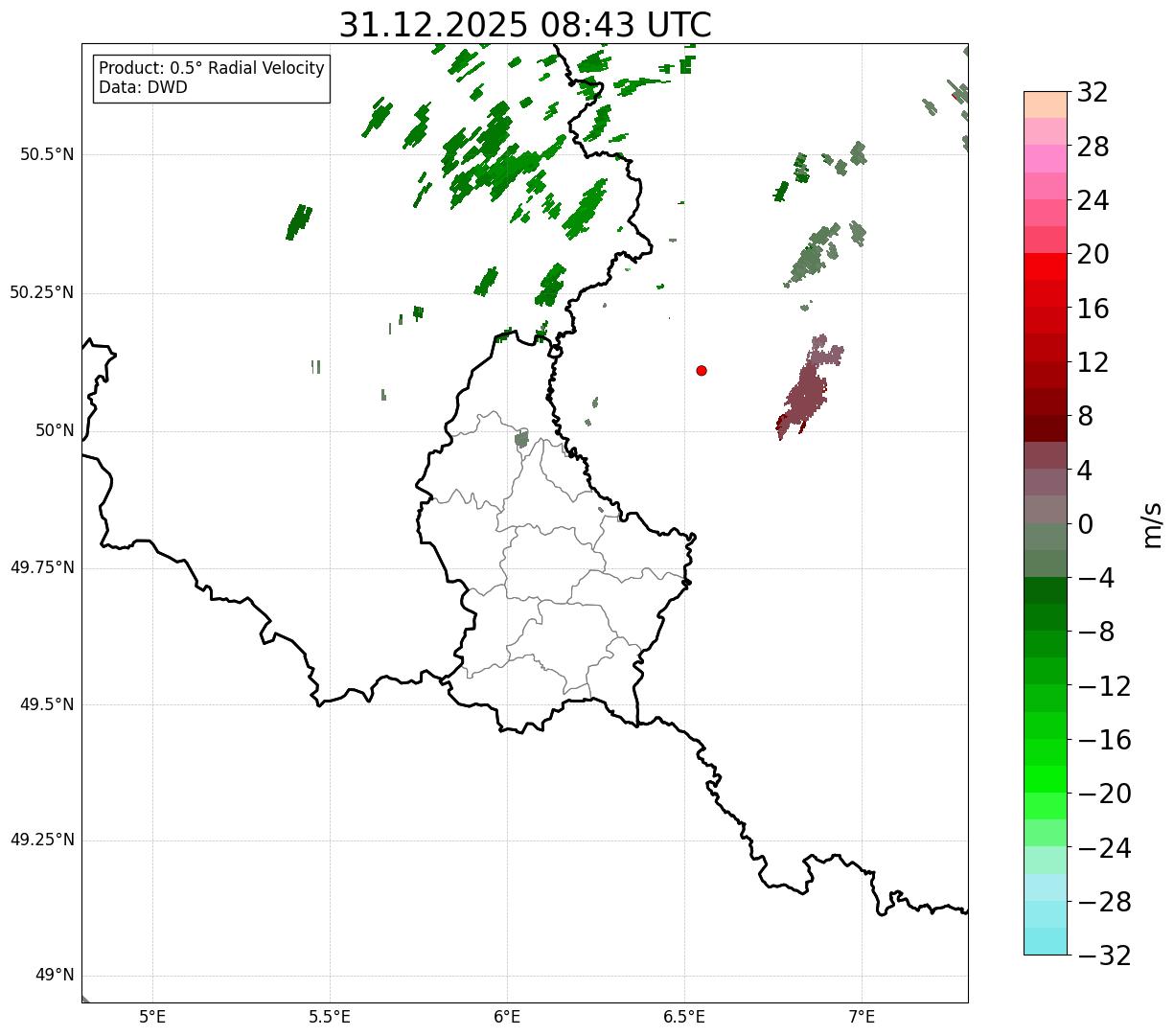The width and height of the screenshot is (1174, 1036).
Task: Click the Data: DWD label
Action: coord(144,88)
